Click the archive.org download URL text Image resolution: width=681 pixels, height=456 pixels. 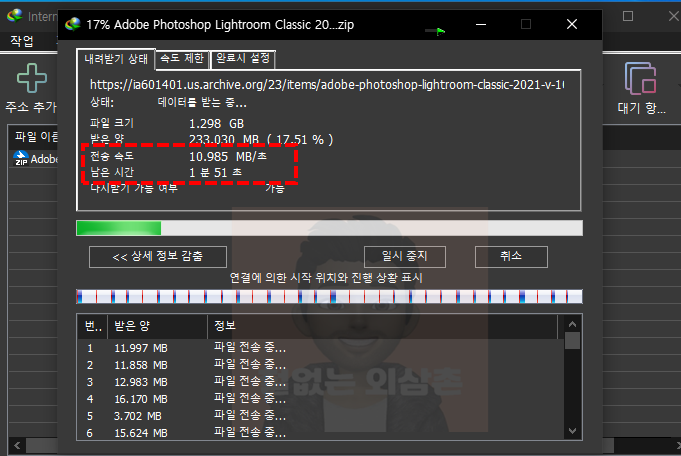tap(327, 85)
